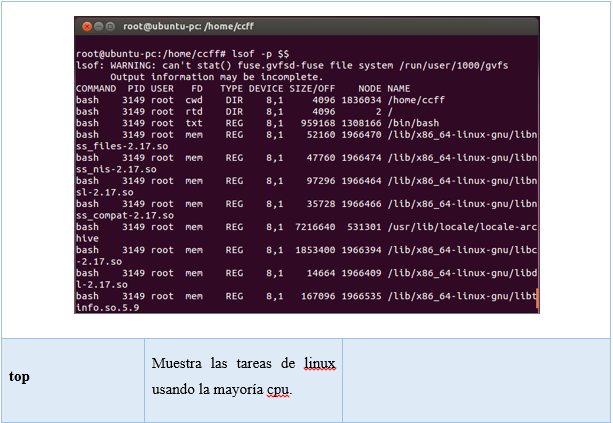Viewport: 613px width, 423px height.
Task: Click the node value '1966470'
Action: click(361, 135)
